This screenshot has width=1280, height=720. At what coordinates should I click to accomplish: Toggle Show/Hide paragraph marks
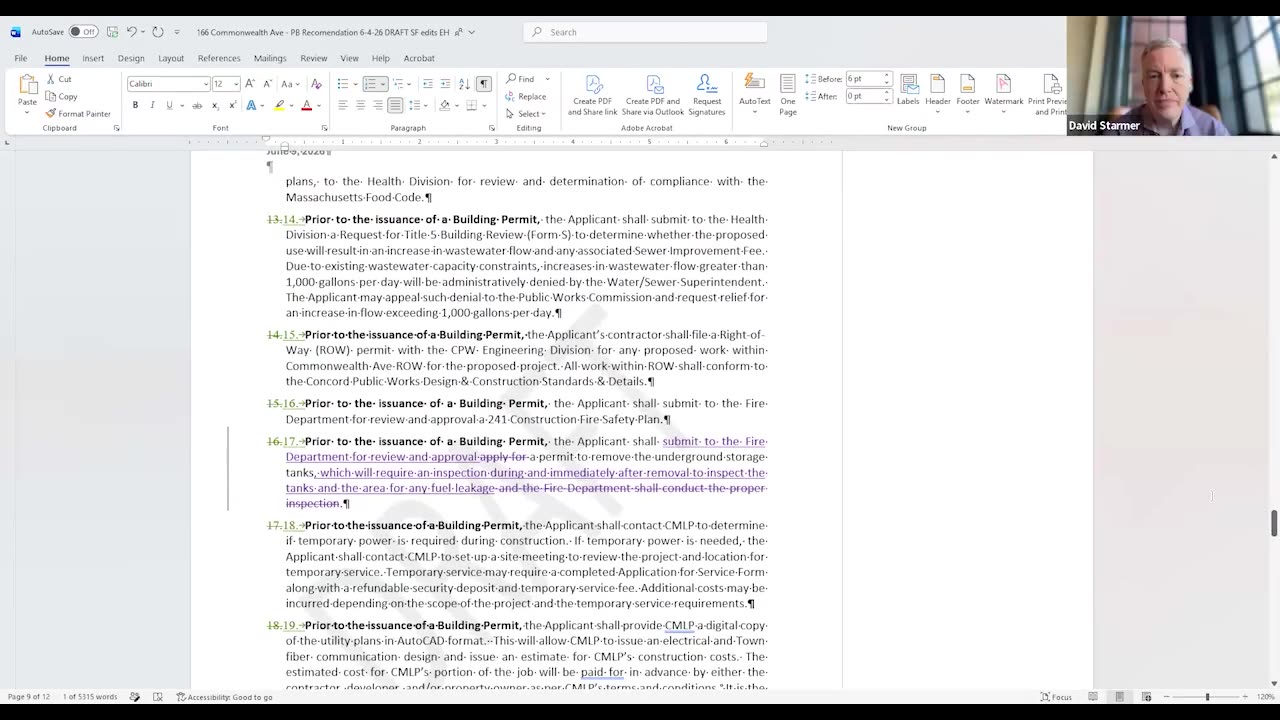[x=484, y=84]
